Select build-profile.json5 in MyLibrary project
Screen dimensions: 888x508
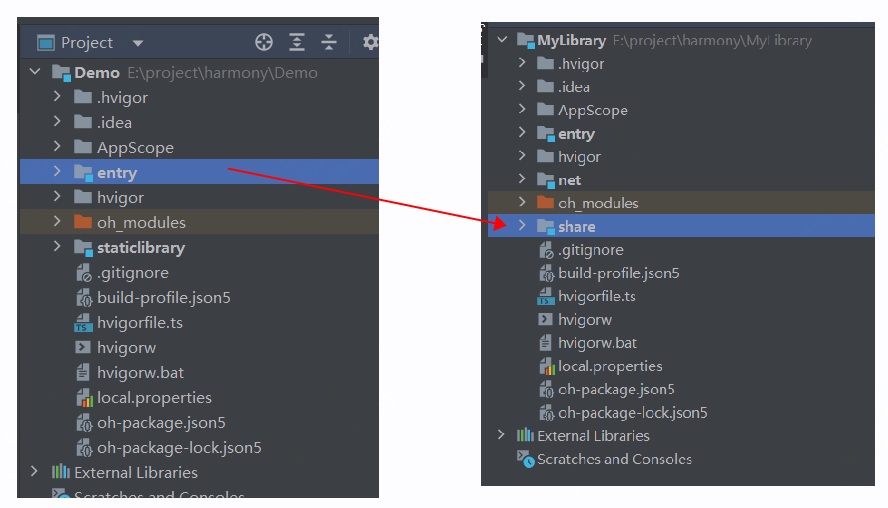coord(618,273)
